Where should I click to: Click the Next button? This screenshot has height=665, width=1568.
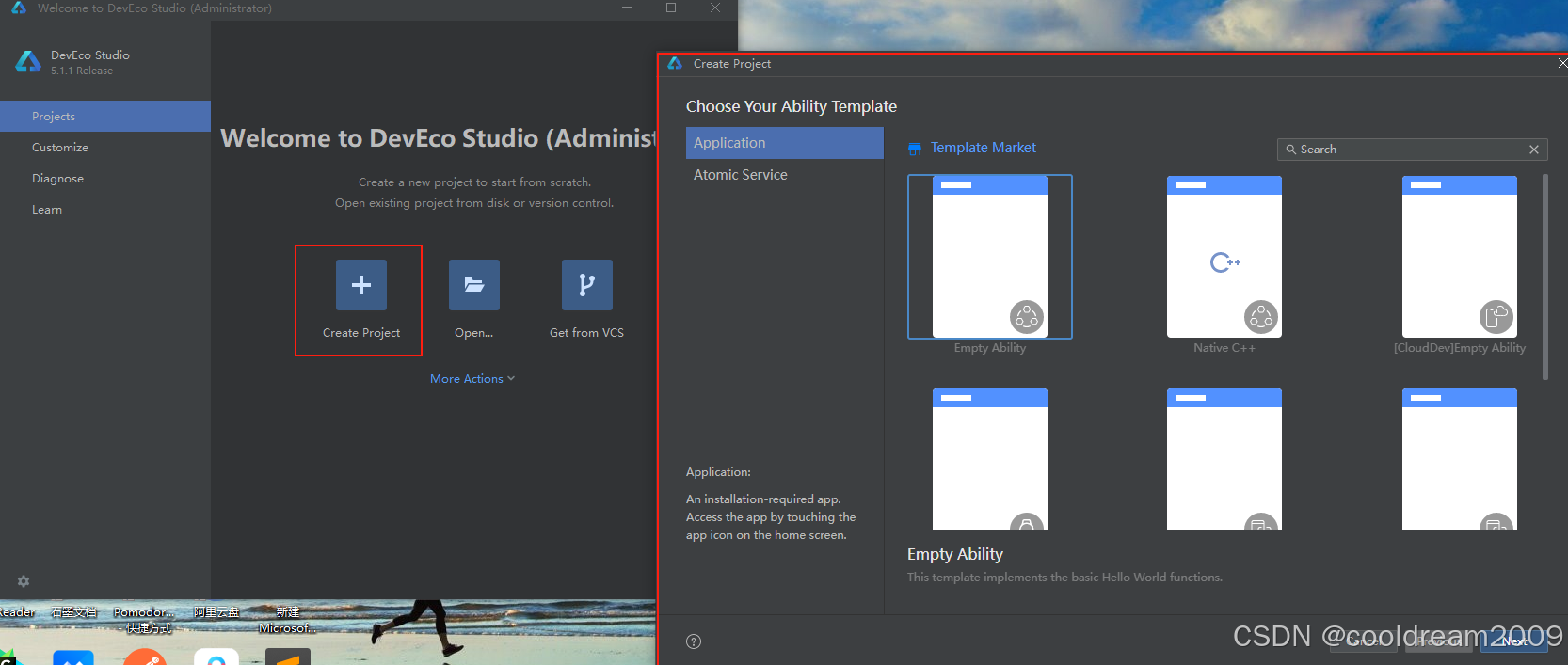click(1514, 641)
